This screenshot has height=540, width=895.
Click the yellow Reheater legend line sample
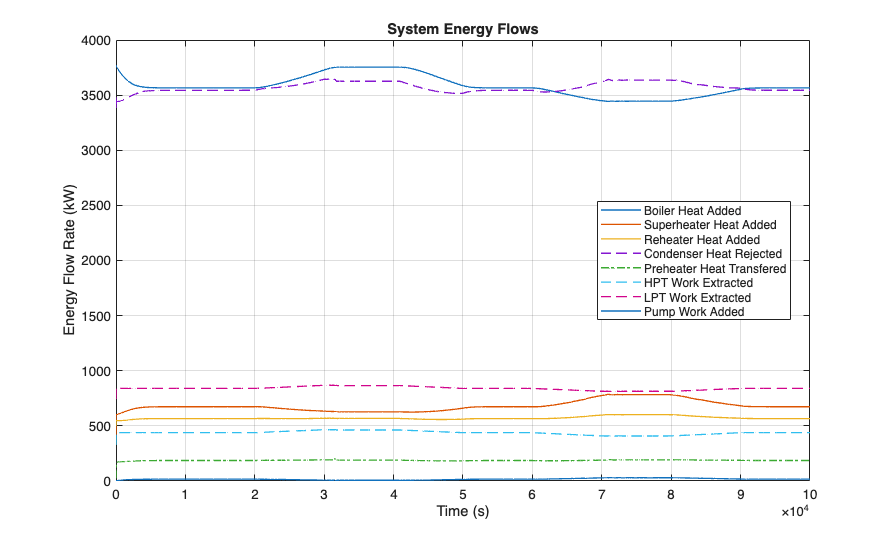tap(620, 240)
